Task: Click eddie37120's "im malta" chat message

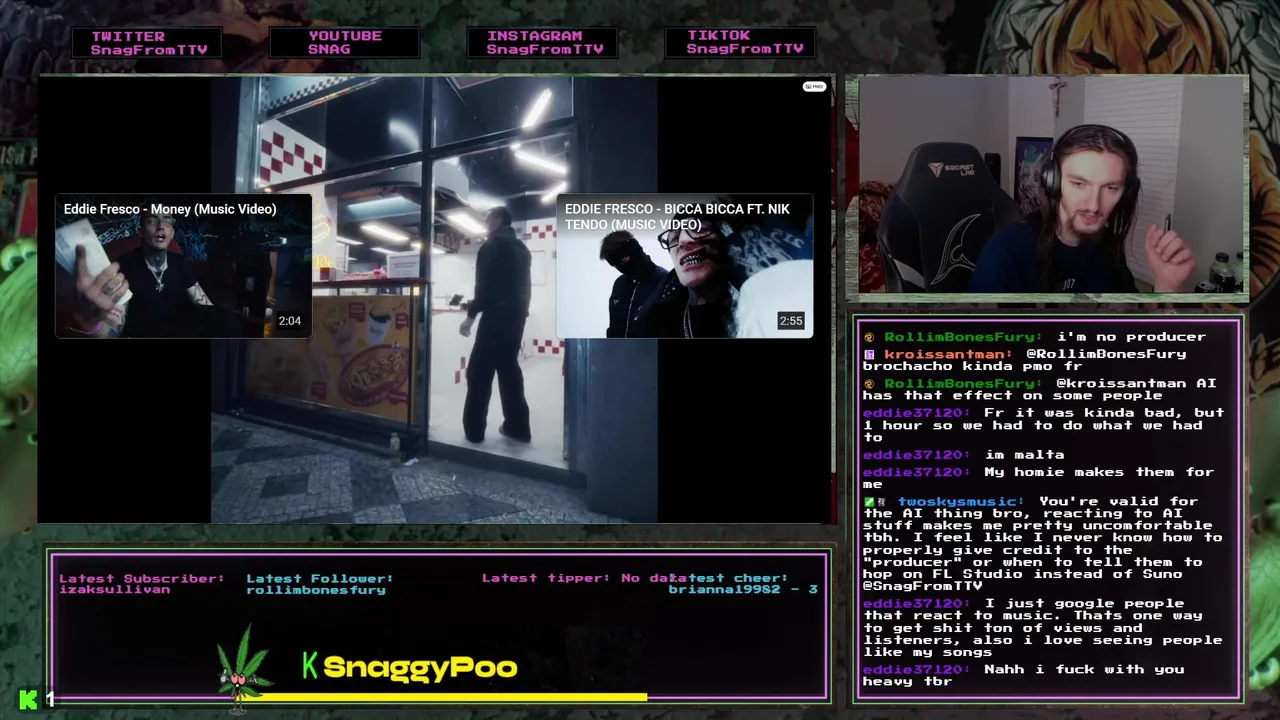Action: [963, 455]
